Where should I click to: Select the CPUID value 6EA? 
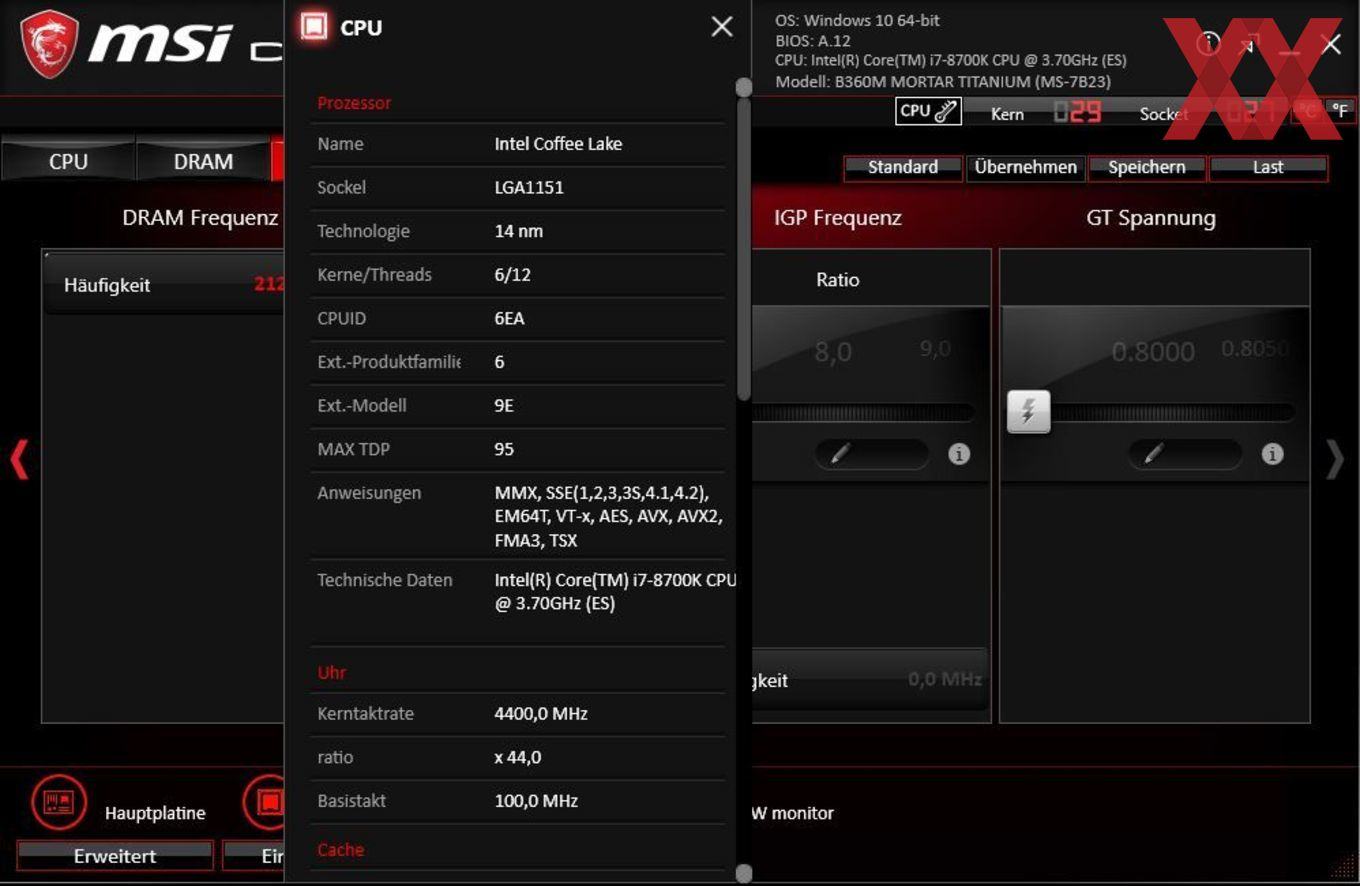tap(509, 318)
